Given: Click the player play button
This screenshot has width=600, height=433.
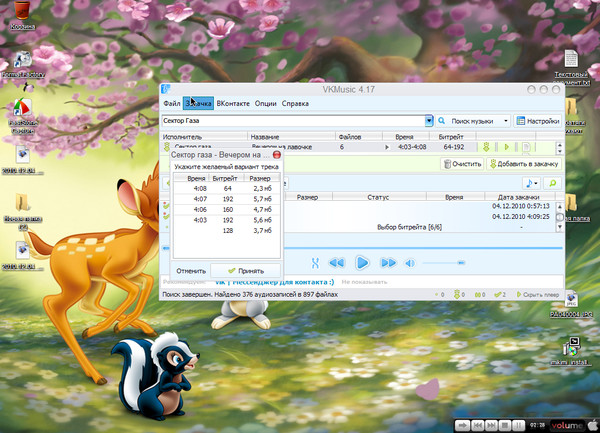Looking at the screenshot, I should tap(362, 263).
